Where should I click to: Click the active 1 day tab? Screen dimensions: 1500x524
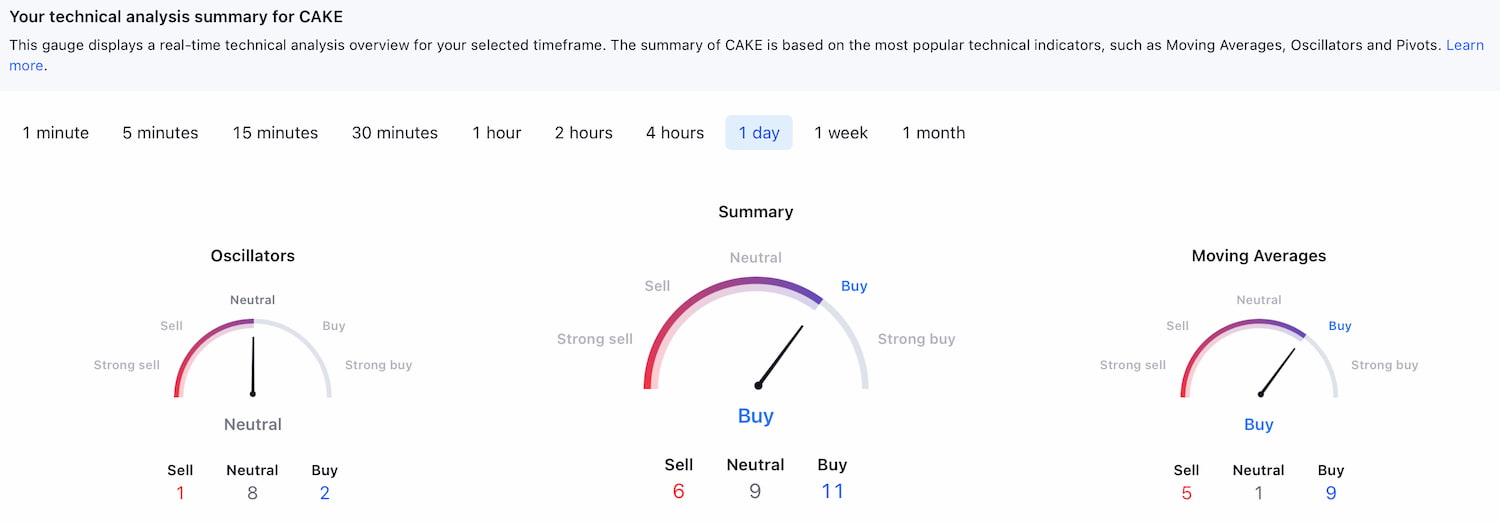[759, 133]
